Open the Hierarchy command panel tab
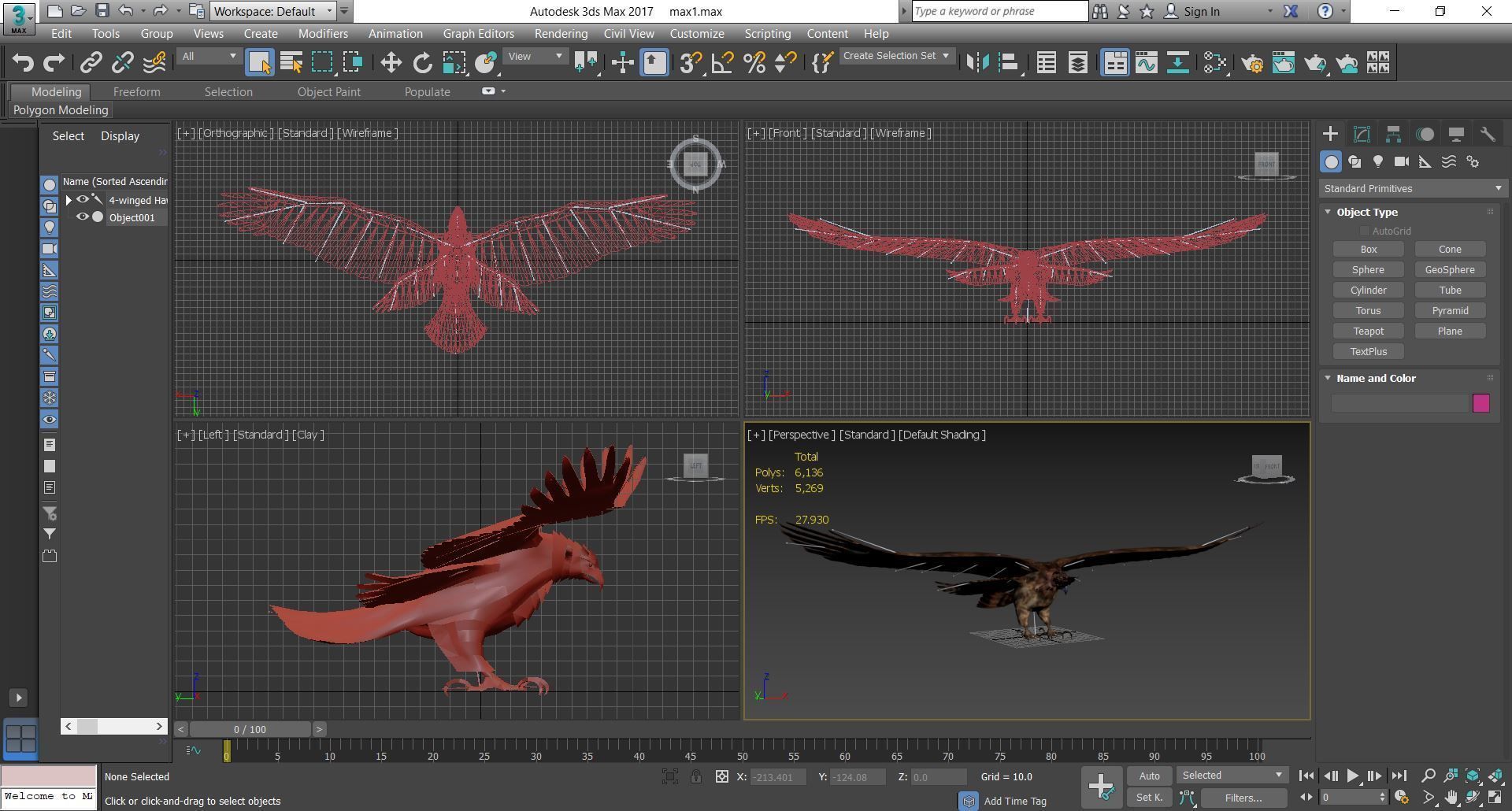 (1393, 134)
